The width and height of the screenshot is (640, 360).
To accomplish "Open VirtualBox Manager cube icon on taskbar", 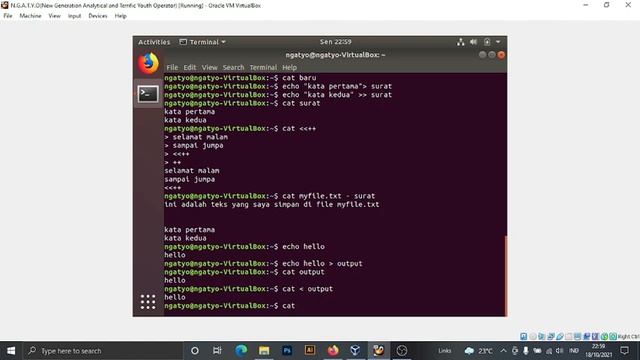I will [356, 351].
